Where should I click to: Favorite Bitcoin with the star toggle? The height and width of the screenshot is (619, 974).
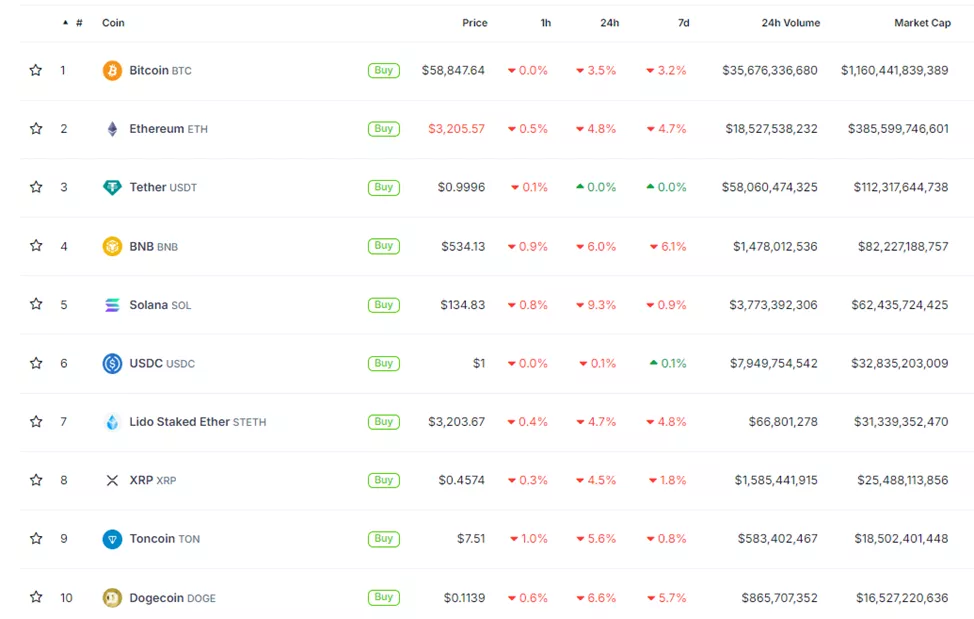(36, 70)
